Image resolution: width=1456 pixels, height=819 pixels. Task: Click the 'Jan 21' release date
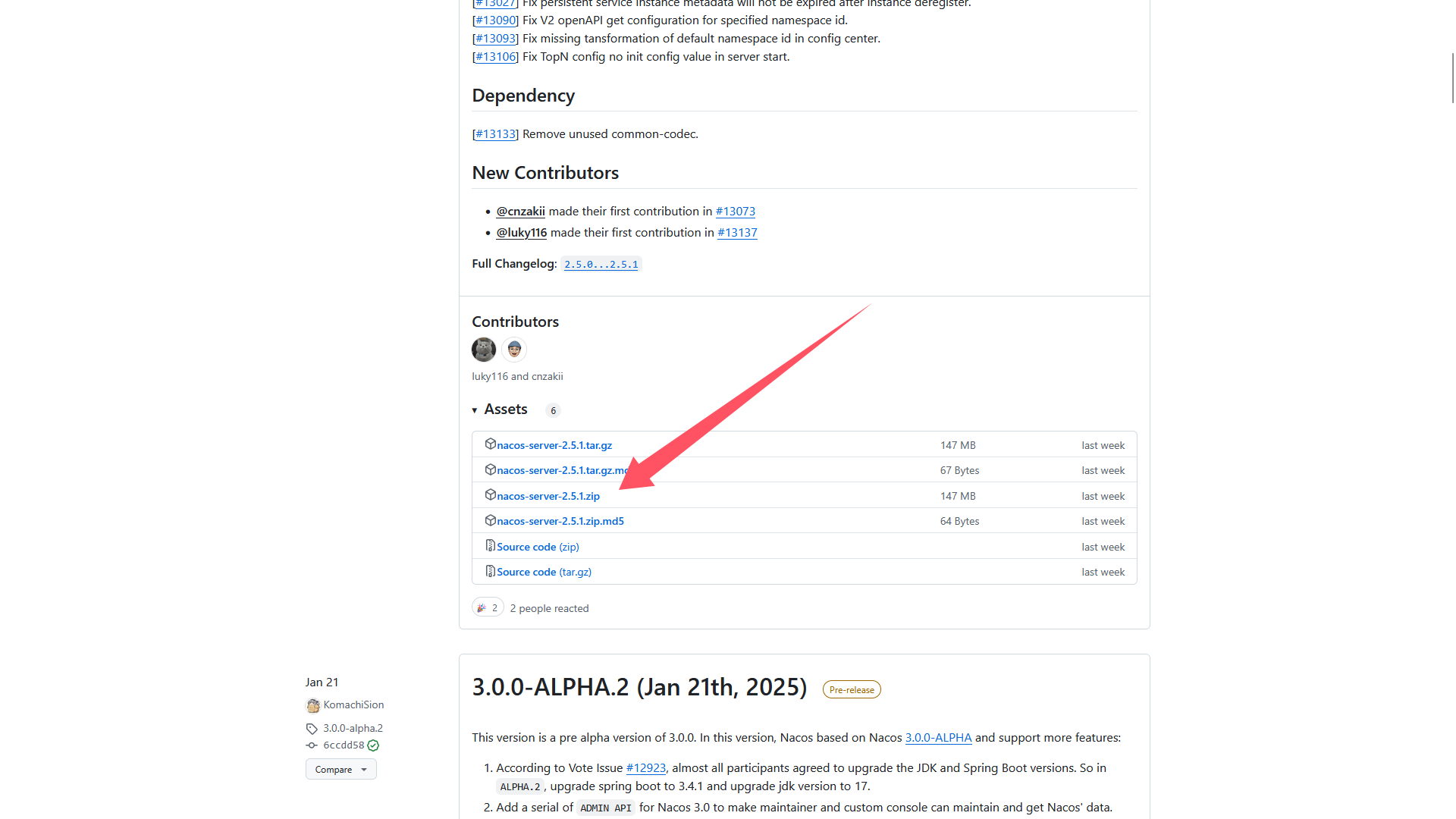[322, 682]
